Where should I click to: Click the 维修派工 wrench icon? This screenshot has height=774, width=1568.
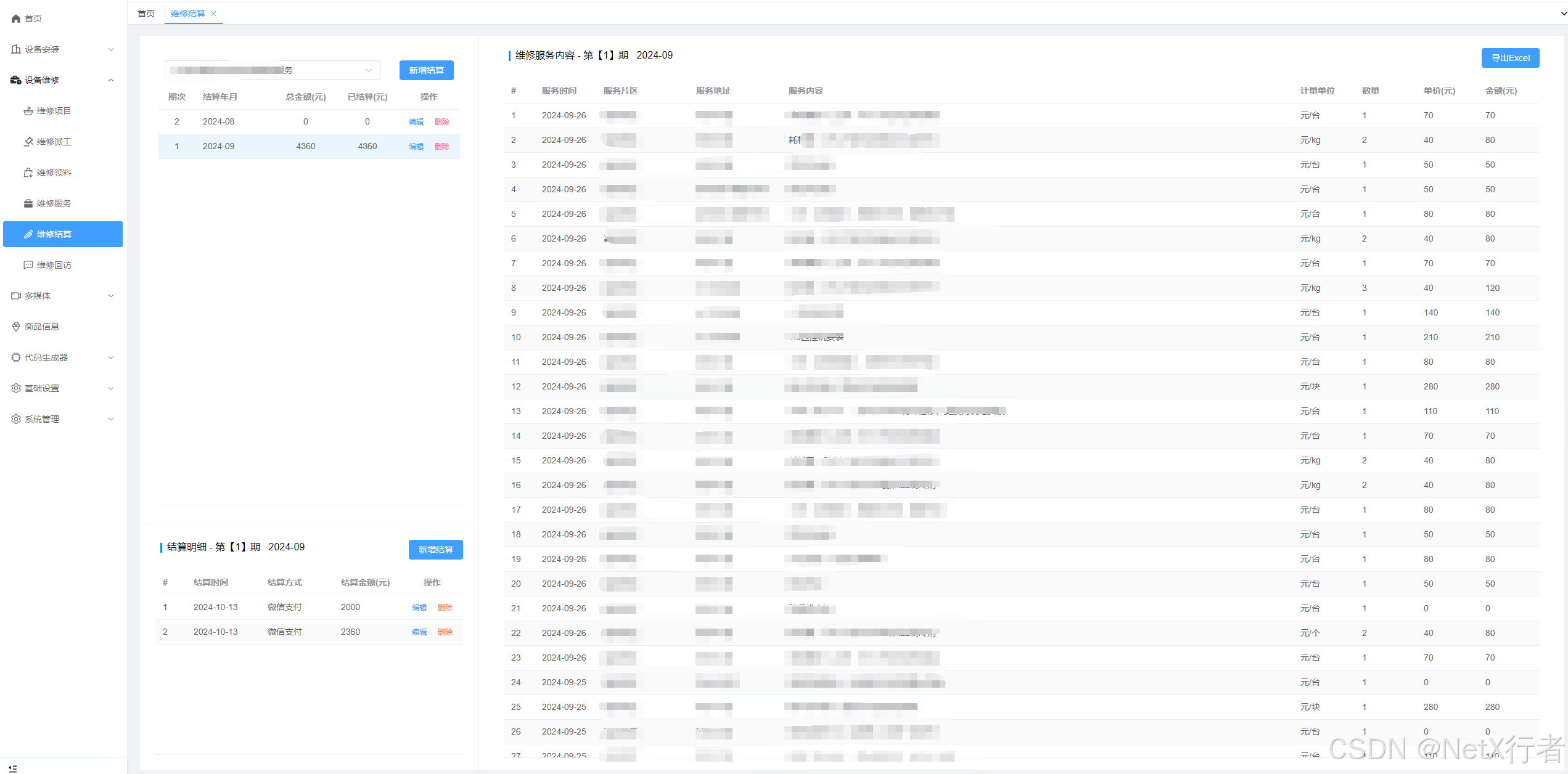(x=28, y=142)
